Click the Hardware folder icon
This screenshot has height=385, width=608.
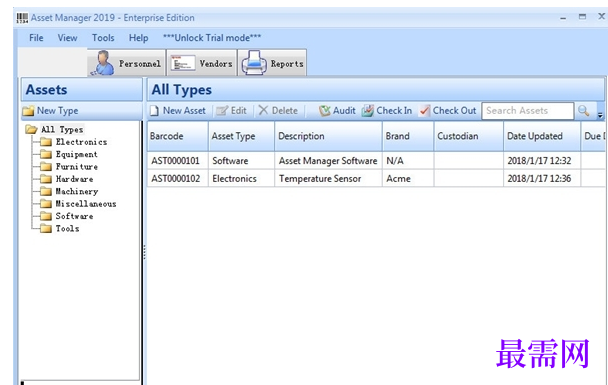pos(46,179)
